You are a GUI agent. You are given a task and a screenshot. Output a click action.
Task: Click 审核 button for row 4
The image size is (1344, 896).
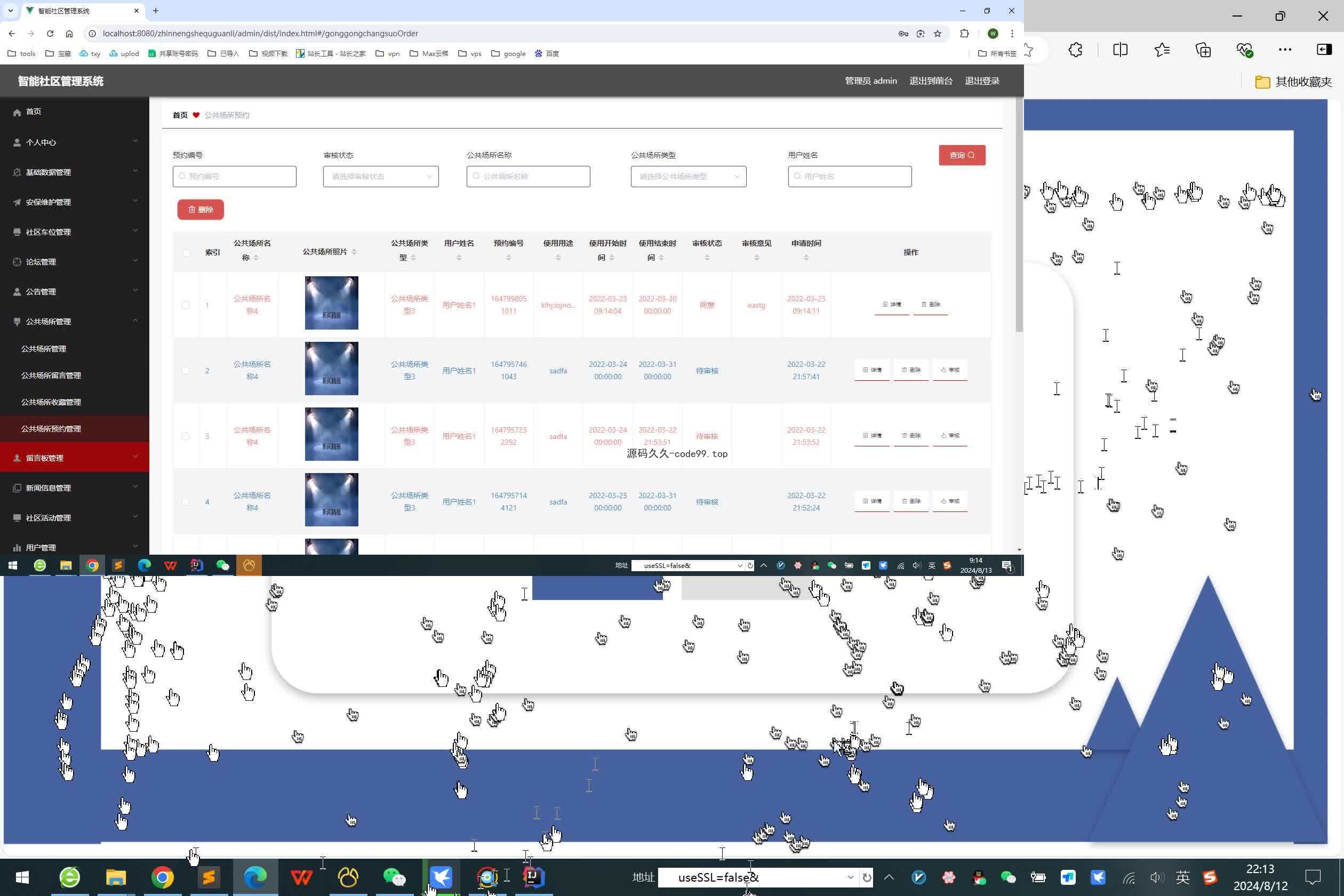point(950,501)
